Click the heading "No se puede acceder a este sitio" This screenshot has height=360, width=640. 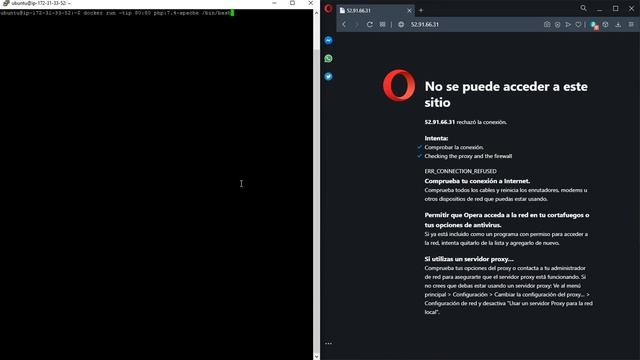[x=506, y=94]
